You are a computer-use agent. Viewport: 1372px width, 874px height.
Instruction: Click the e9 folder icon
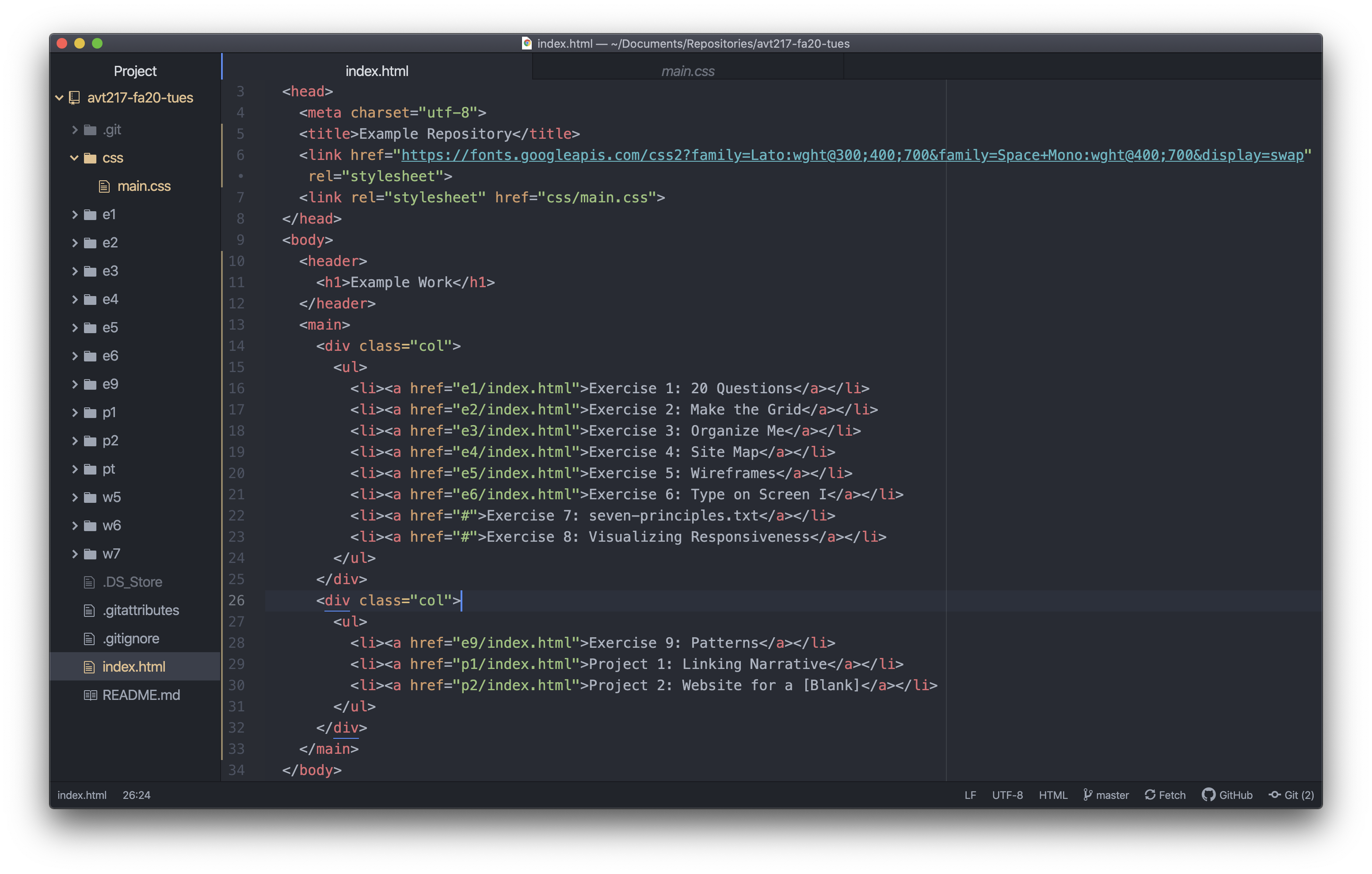pyautogui.click(x=90, y=384)
